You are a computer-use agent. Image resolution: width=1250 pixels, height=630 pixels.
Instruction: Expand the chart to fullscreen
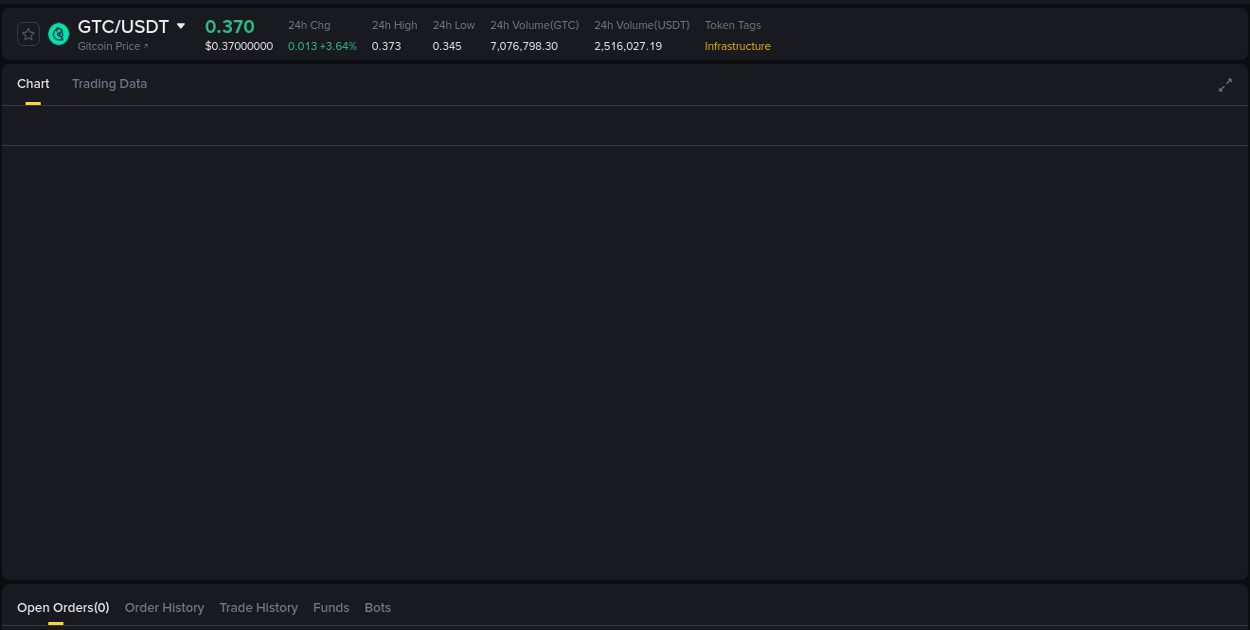[1225, 85]
